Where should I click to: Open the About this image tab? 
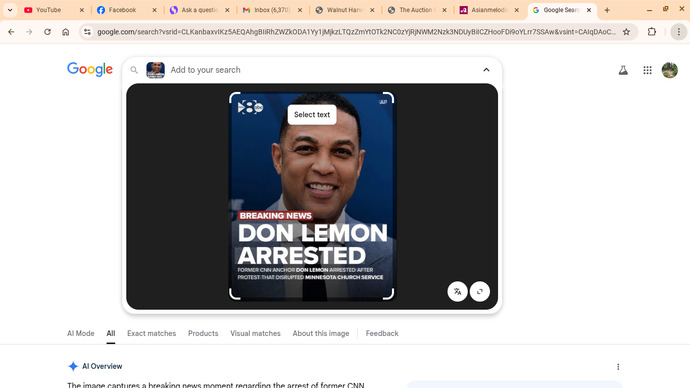pyautogui.click(x=321, y=333)
